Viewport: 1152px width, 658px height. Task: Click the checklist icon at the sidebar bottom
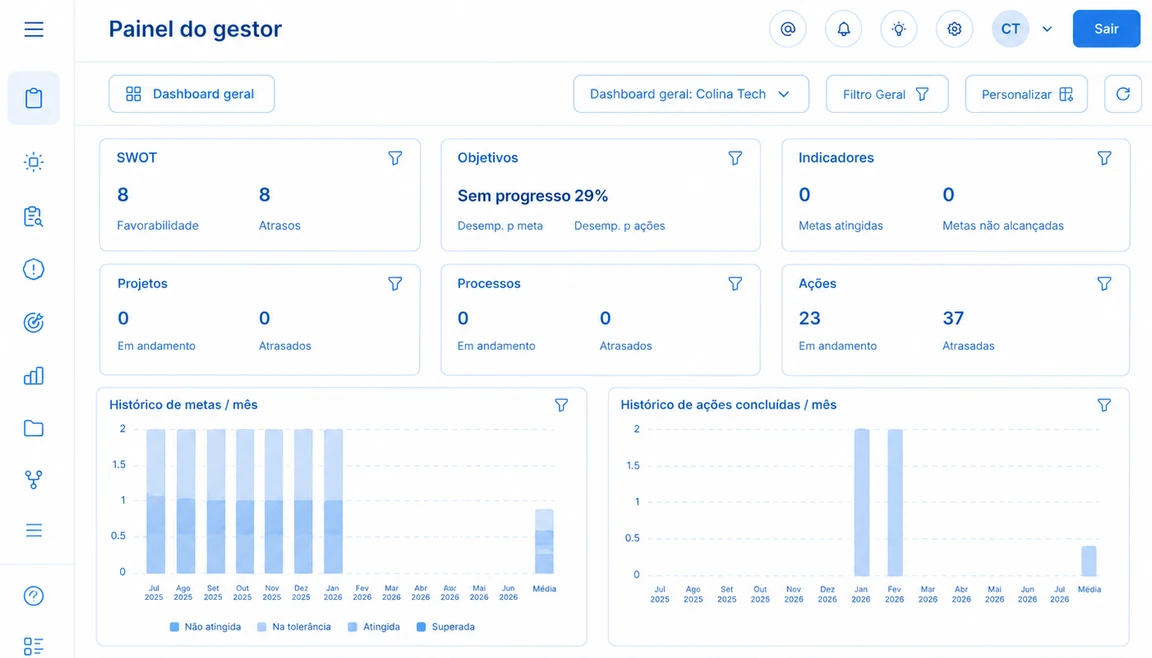point(34,646)
